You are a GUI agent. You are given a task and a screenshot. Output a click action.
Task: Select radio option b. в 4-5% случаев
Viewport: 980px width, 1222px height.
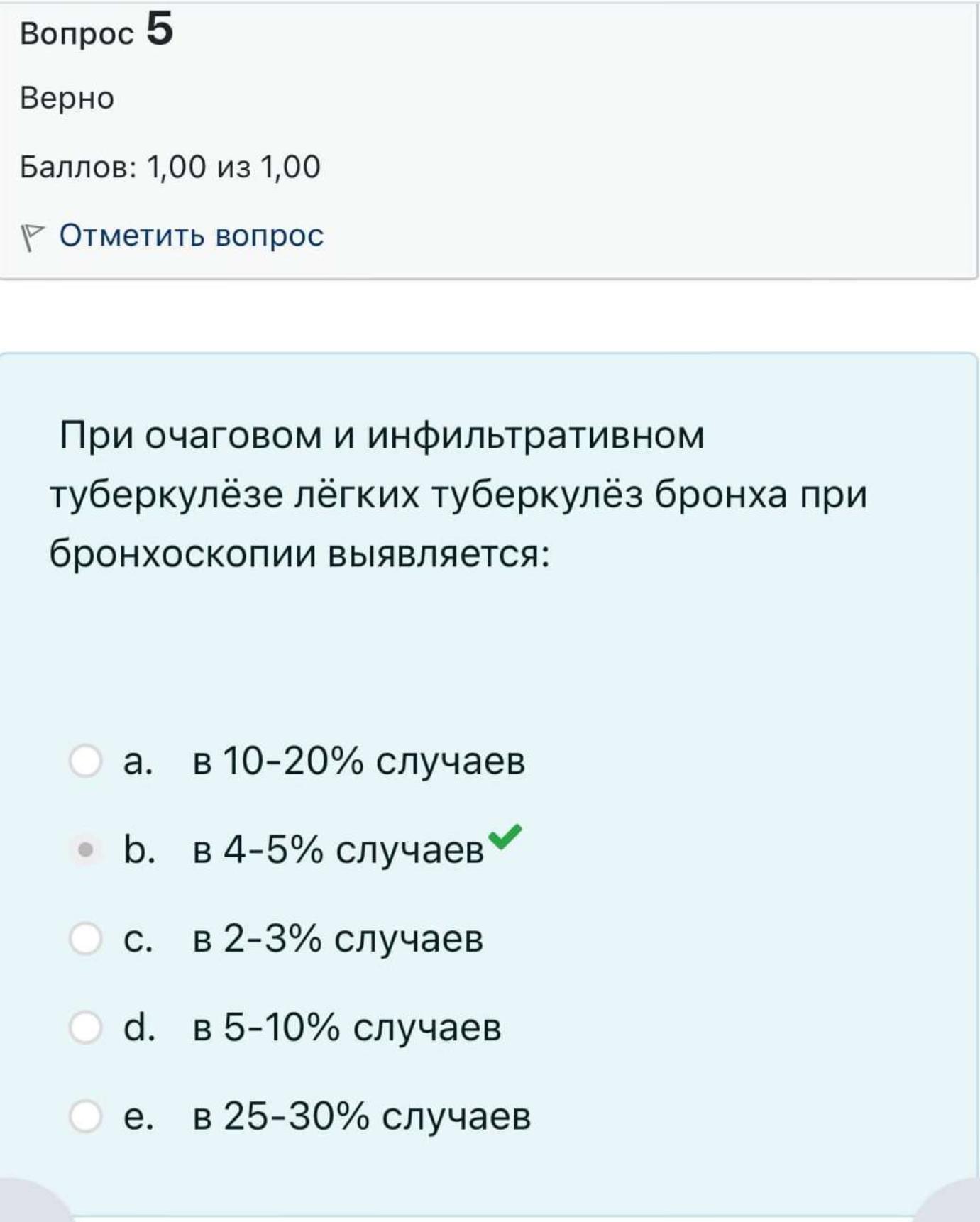[85, 849]
